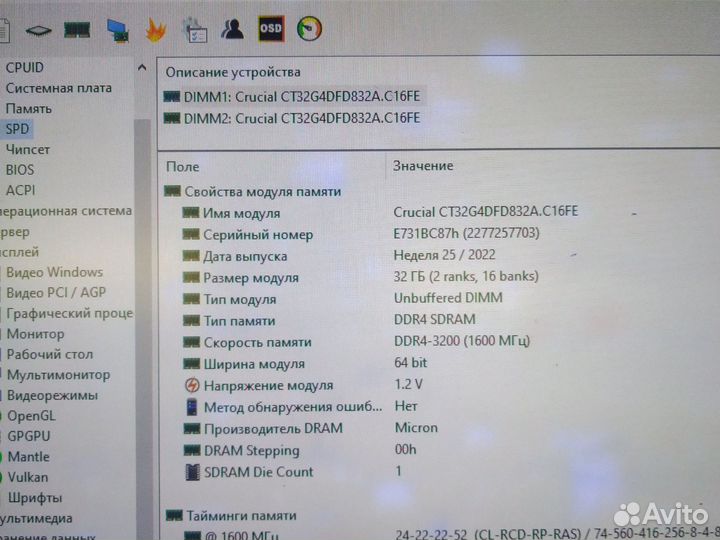Screen dimensions: 720x540
Task: Open the benchmark gauge icon
Action: pos(309,28)
